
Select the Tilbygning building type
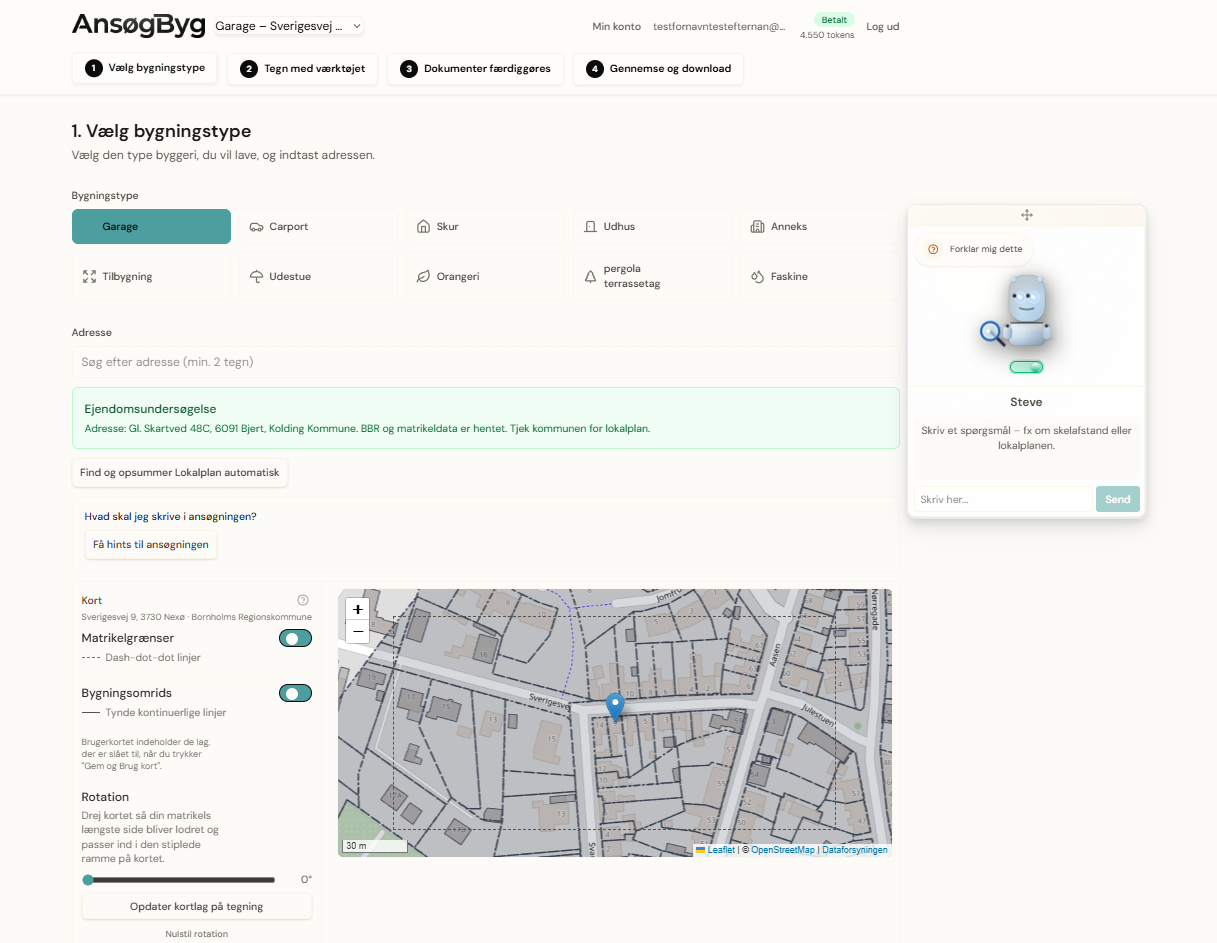[151, 277]
